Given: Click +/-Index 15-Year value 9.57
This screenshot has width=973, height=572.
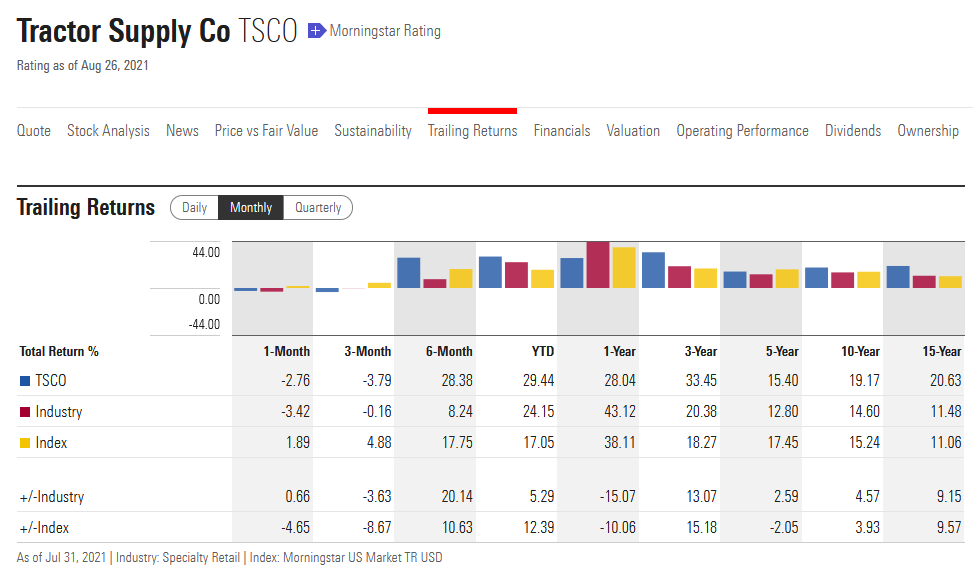Looking at the screenshot, I should coord(949,527).
